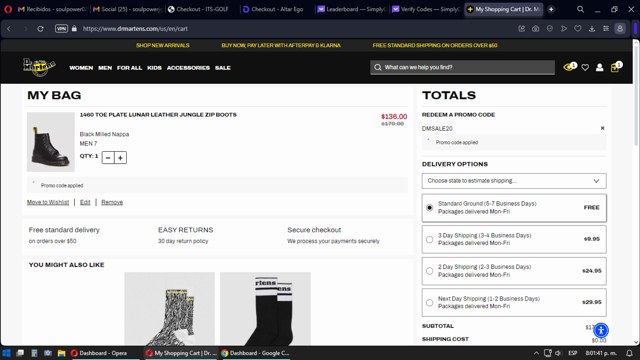Click the Remove link for the boots
Screen dimensions: 640x360
(x=112, y=202)
